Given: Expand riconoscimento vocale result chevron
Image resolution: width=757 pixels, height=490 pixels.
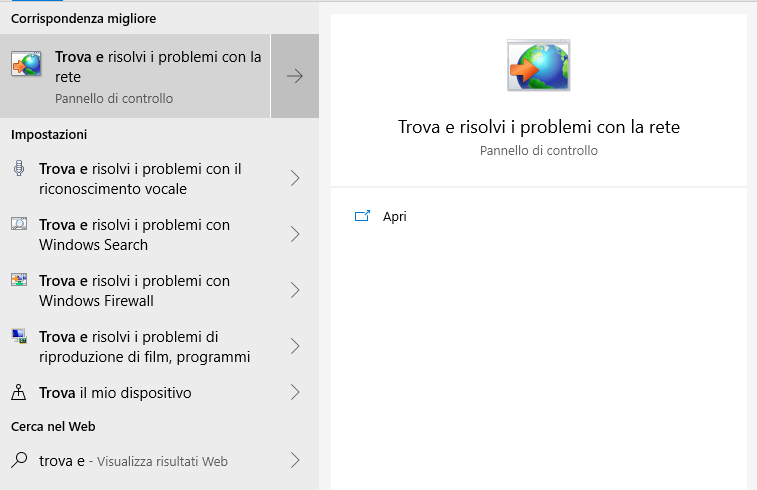Looking at the screenshot, I should pyautogui.click(x=295, y=178).
